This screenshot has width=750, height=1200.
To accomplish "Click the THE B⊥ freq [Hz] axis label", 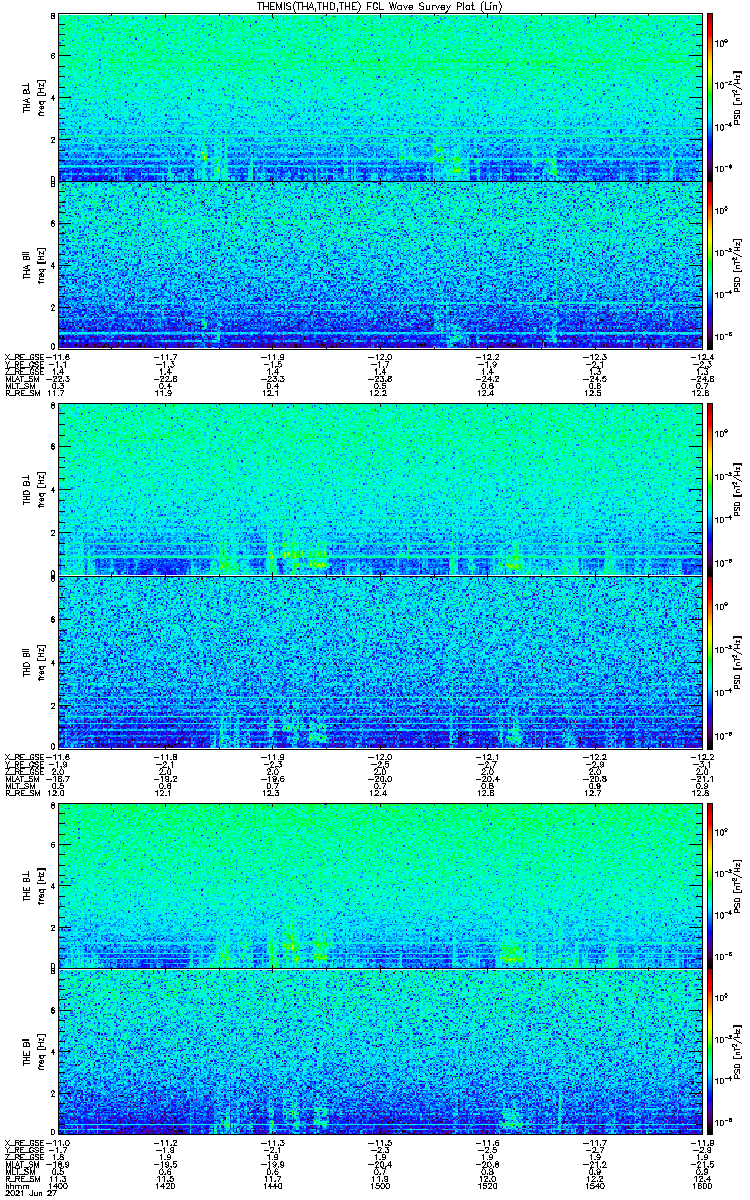I will click(x=40, y=886).
